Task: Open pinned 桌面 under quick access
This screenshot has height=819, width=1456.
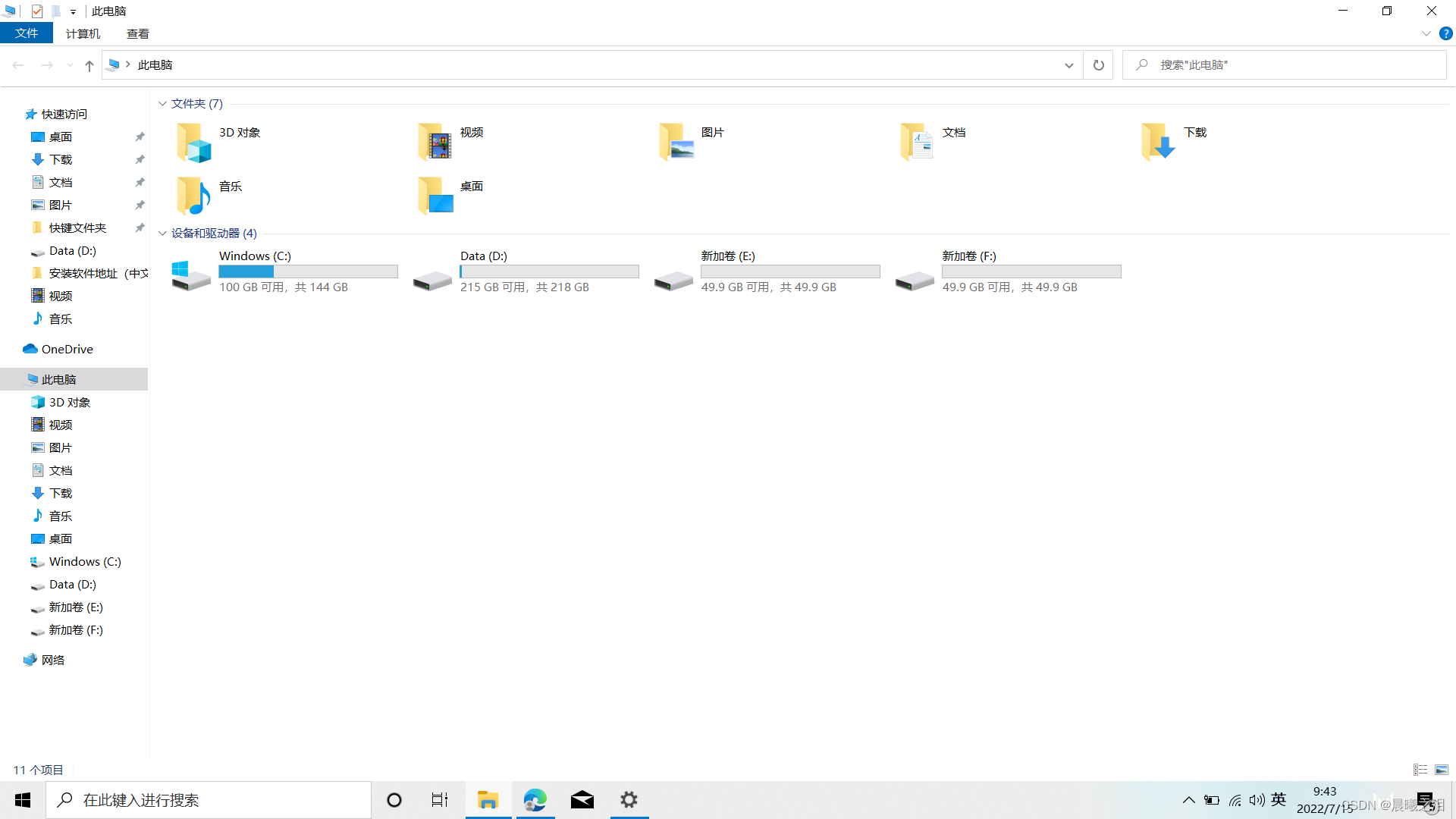Action: click(61, 137)
